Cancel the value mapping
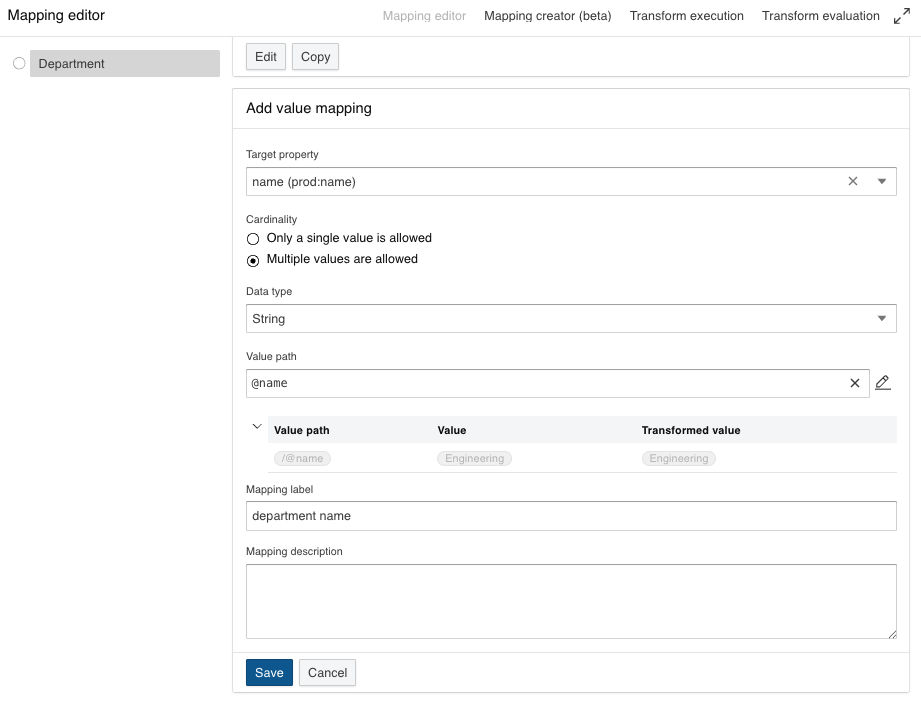 327,672
